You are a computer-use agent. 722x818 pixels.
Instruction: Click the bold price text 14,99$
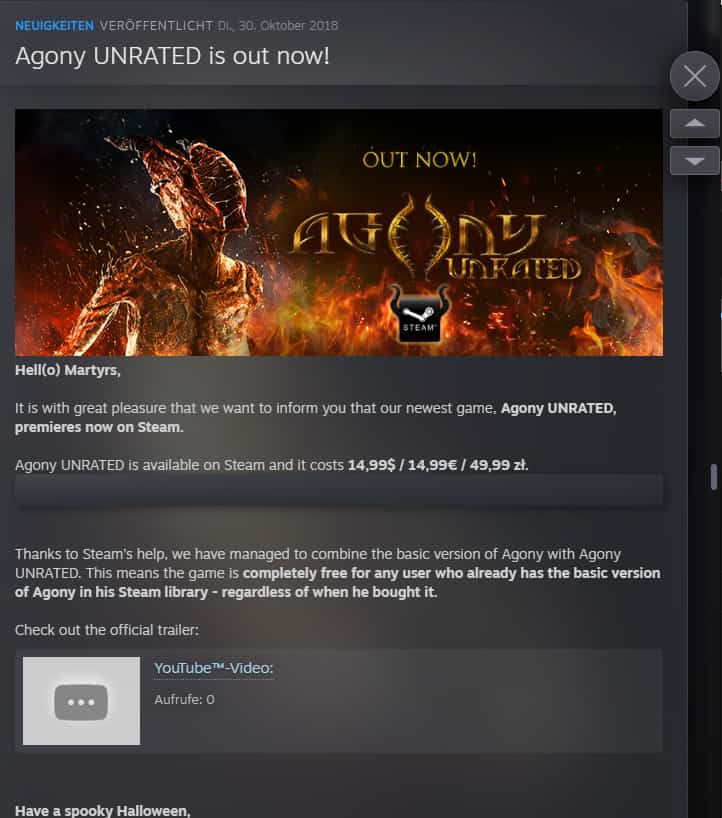tap(371, 465)
